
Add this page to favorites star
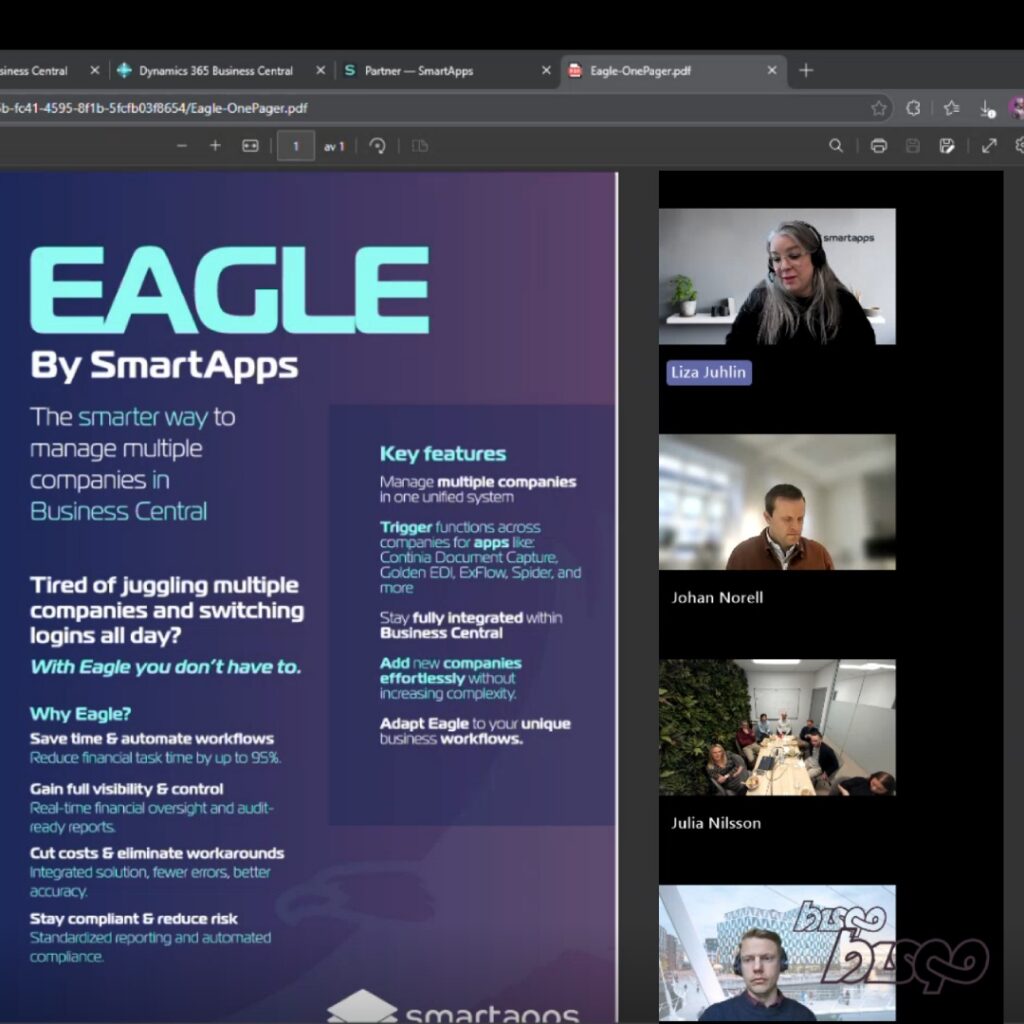(x=879, y=108)
